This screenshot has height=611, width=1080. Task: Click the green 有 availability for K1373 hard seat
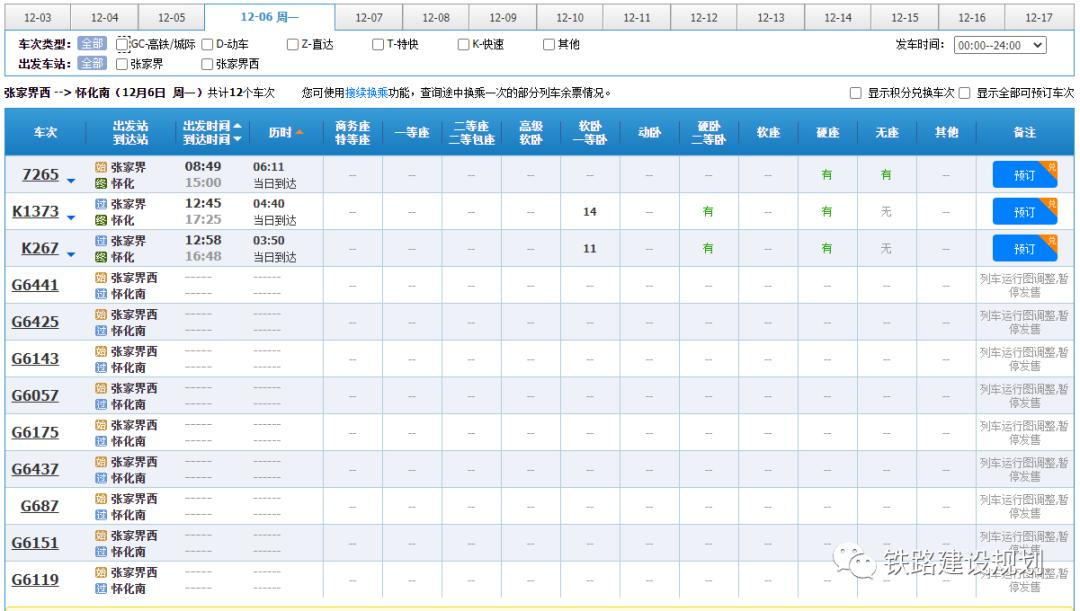click(x=826, y=211)
